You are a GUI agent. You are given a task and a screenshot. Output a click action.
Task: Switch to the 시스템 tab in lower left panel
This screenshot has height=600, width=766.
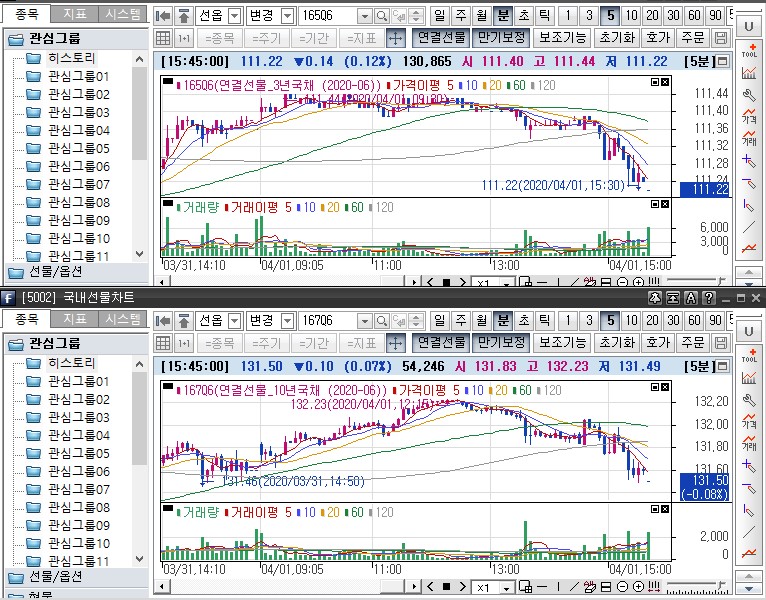click(122, 319)
